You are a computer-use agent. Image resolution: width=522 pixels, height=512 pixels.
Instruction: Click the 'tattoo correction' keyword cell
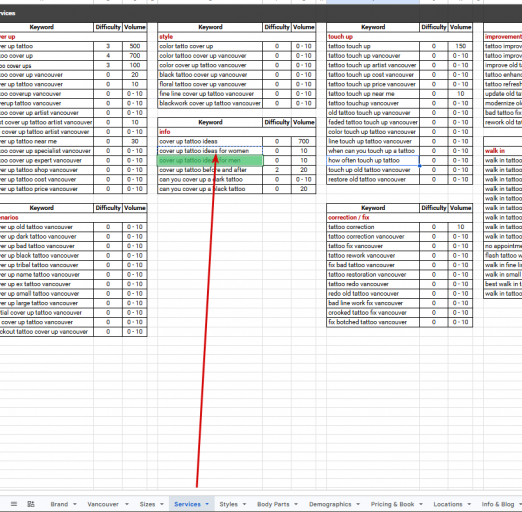pyautogui.click(x=373, y=227)
